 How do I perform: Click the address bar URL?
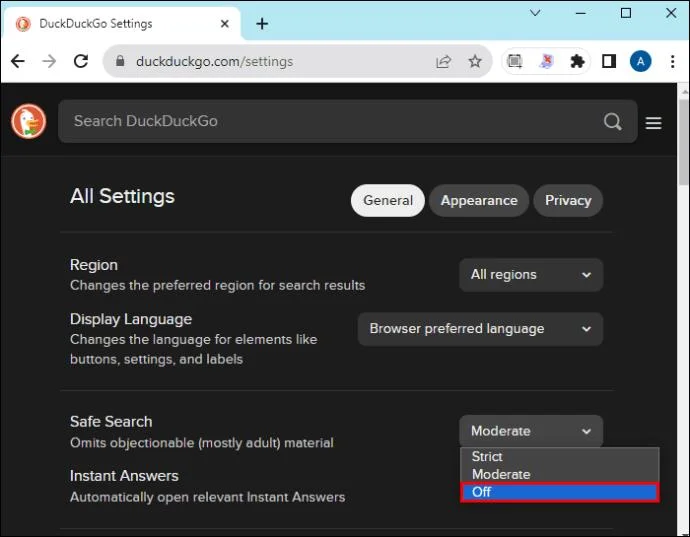coord(214,61)
